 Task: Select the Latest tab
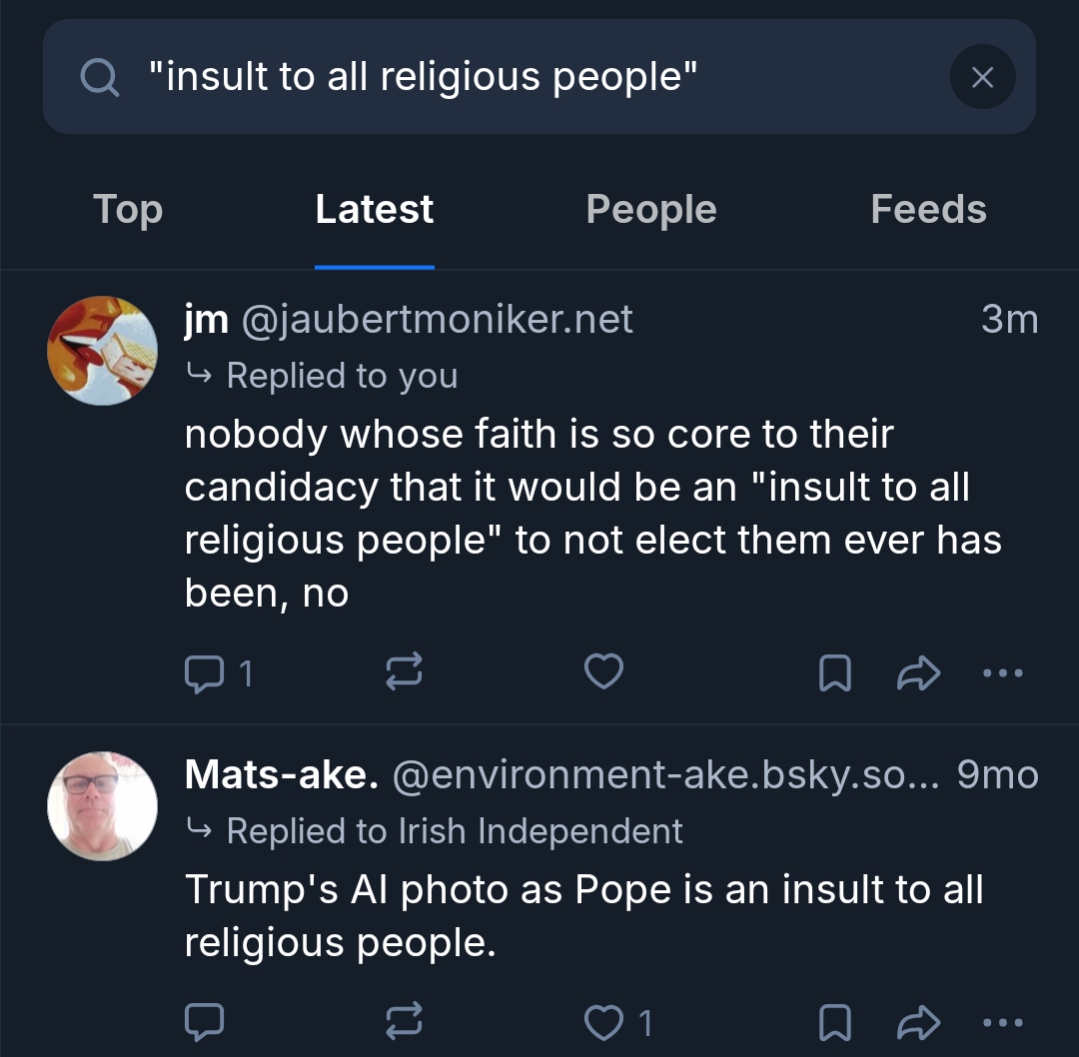[374, 210]
